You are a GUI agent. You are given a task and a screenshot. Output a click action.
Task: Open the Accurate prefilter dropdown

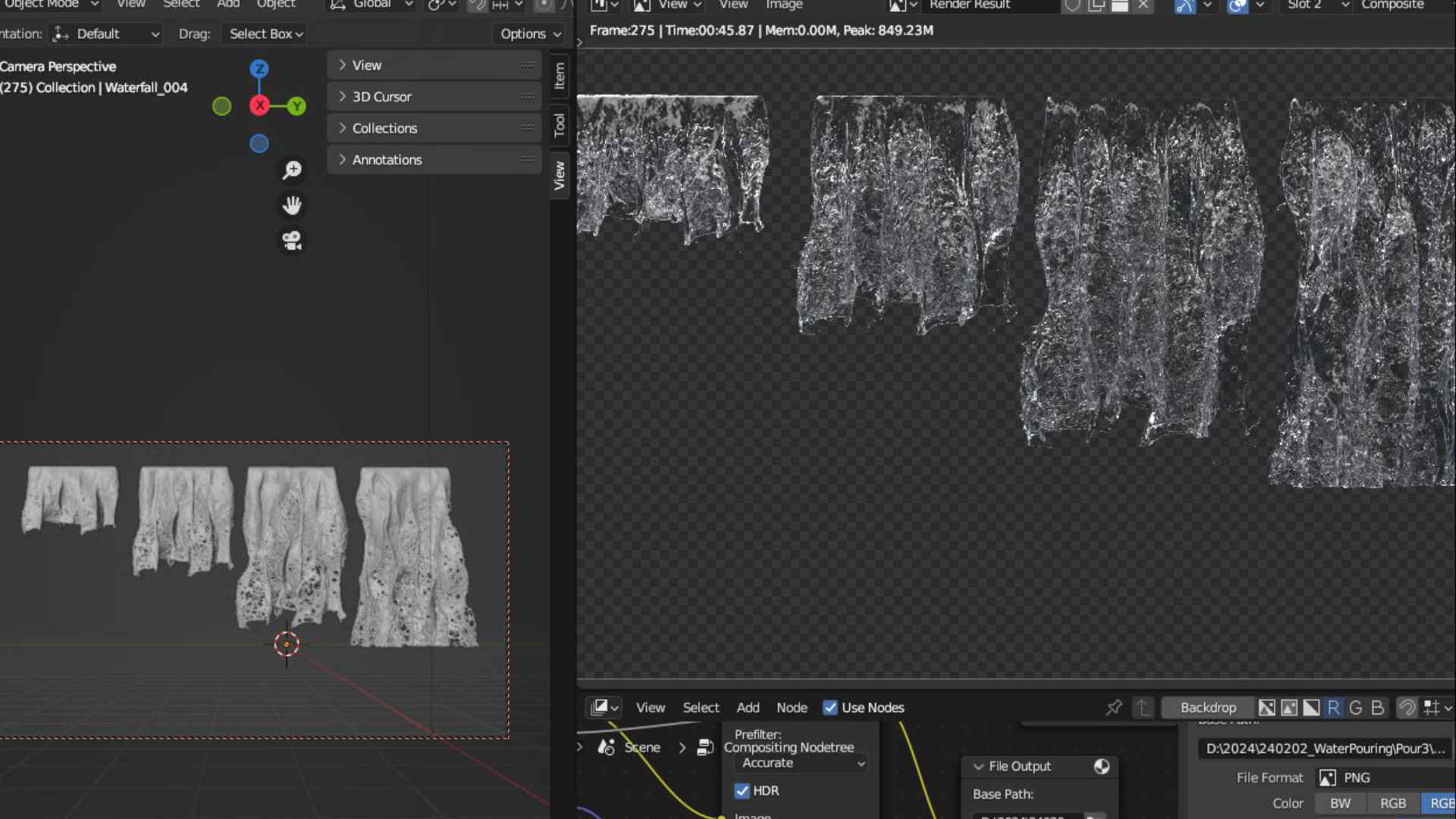click(801, 764)
